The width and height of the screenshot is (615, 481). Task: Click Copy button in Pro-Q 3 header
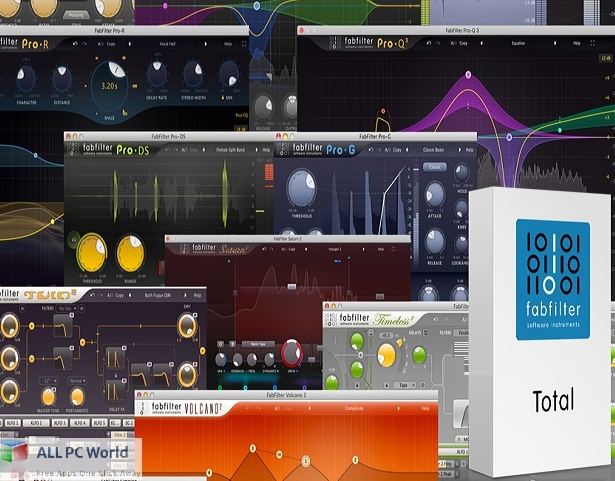point(464,43)
